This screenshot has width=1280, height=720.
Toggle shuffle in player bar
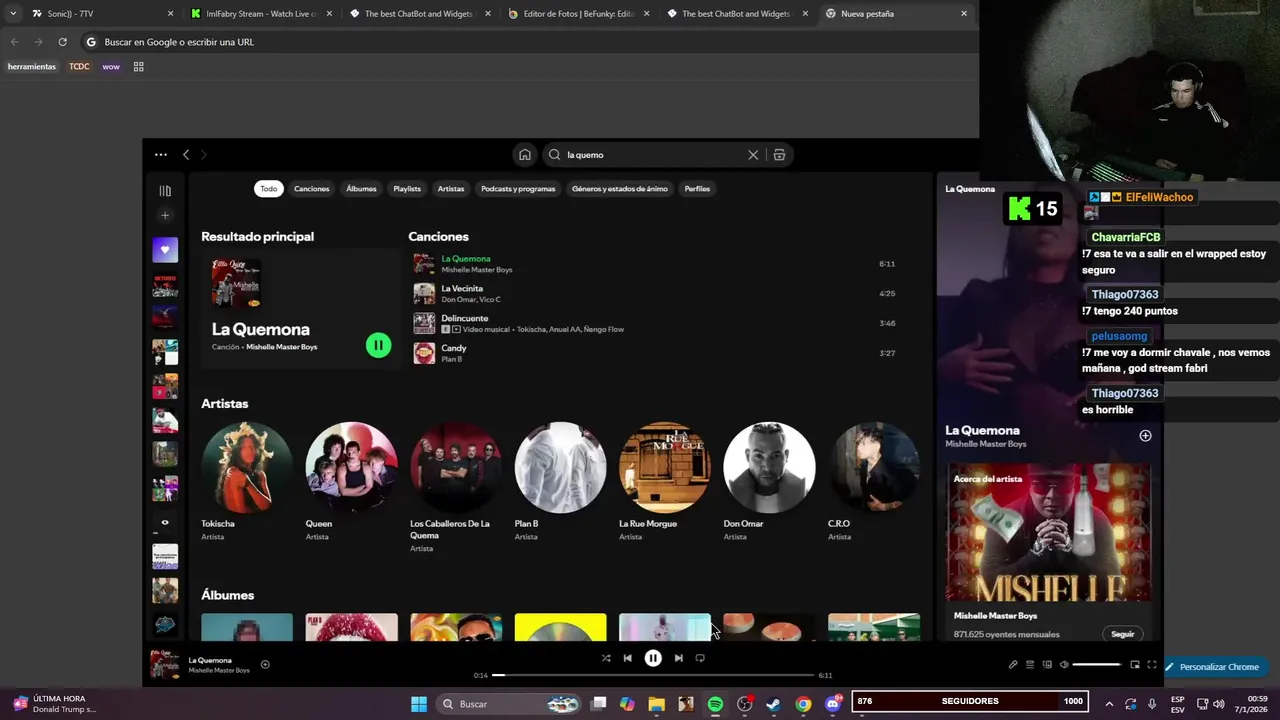click(606, 658)
